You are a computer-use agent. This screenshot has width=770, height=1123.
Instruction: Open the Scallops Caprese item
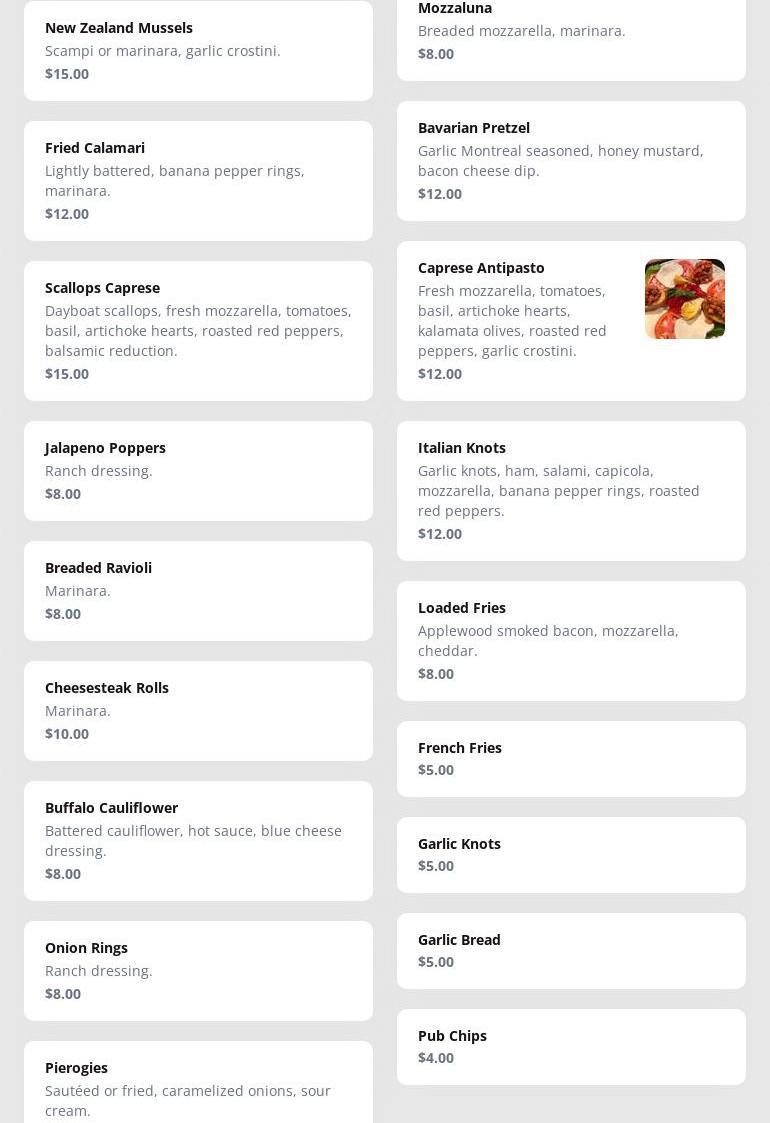198,330
